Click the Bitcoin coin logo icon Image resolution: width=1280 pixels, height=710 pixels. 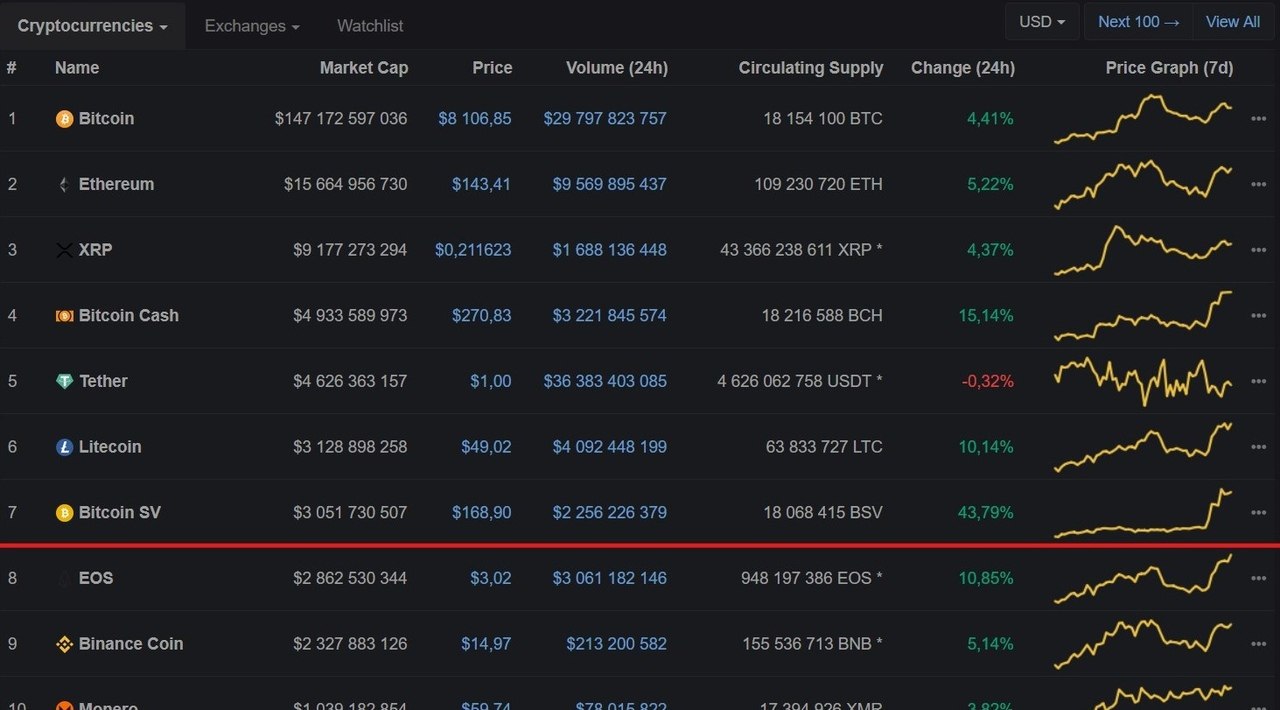pos(64,119)
